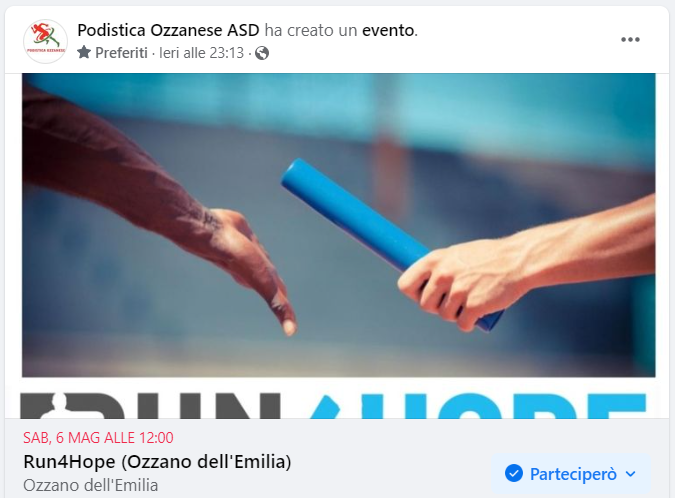The height and width of the screenshot is (498, 675).
Task: Open the Podistica Ozzanese ASD page link
Action: coord(168,30)
